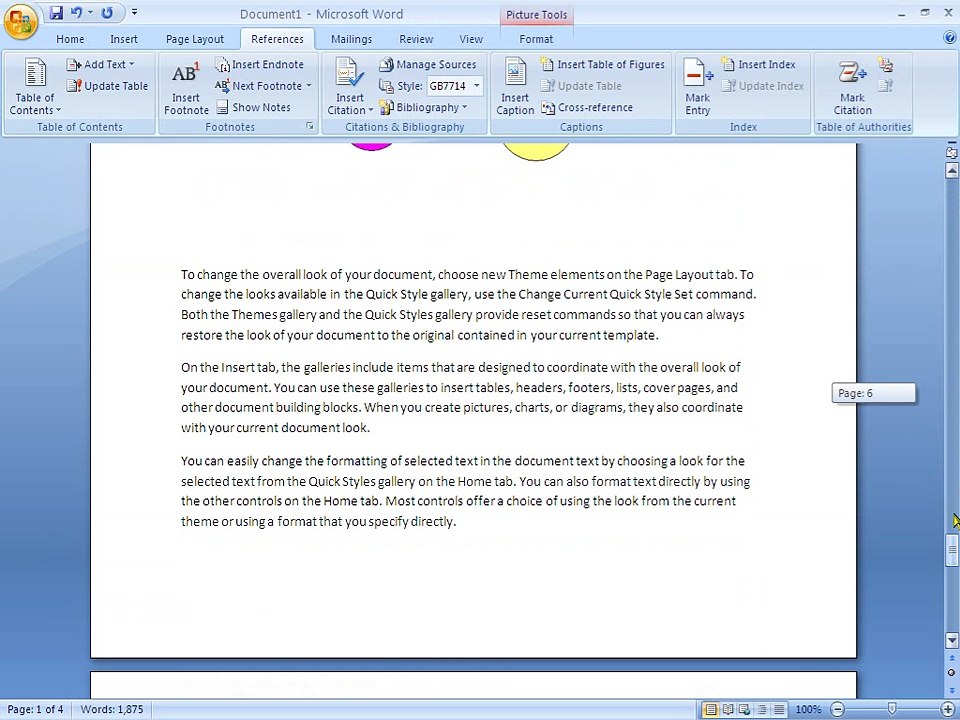Open Customize Quick Access Toolbar dropdown
The image size is (960, 720).
[x=135, y=13]
